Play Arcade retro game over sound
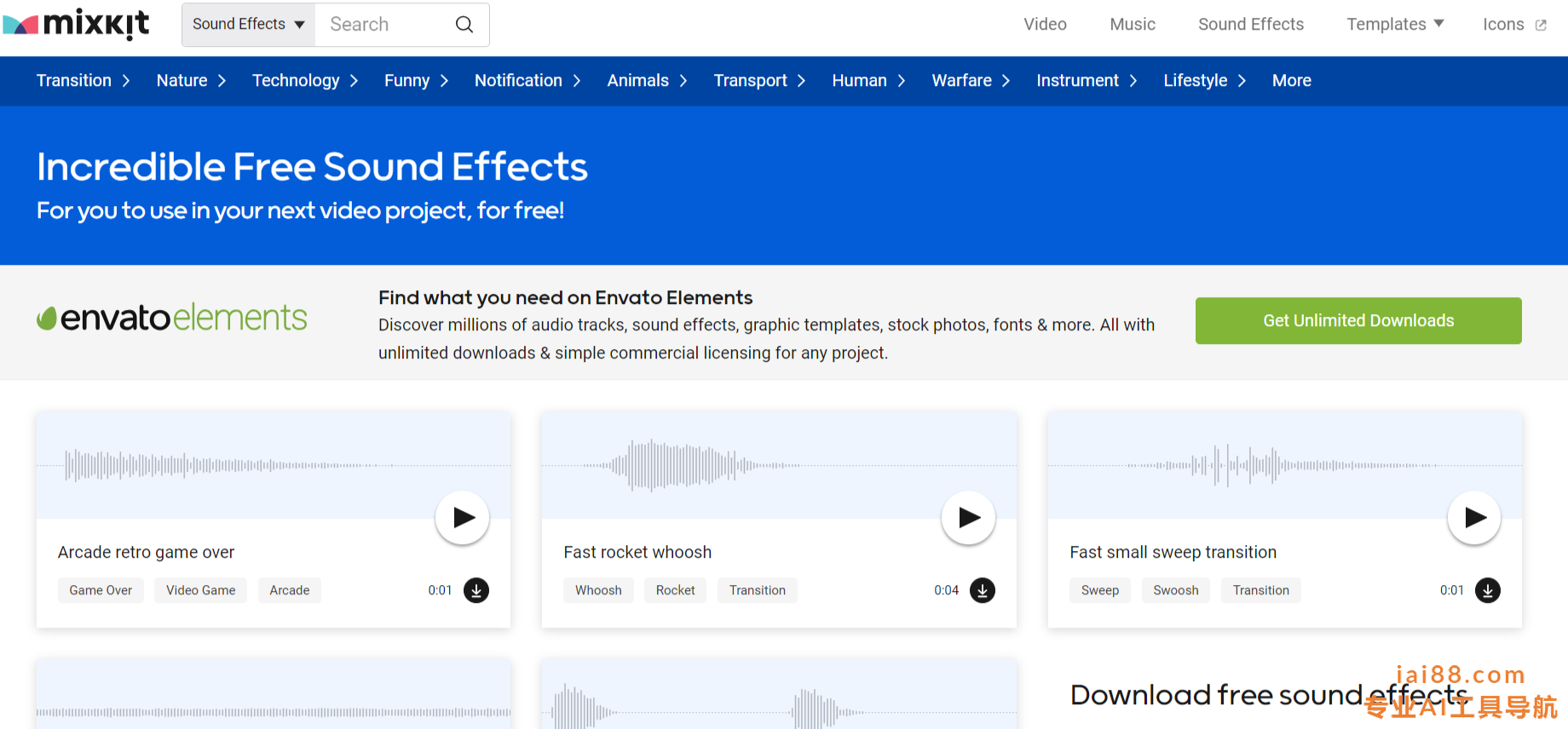The height and width of the screenshot is (729, 1568). 463,517
